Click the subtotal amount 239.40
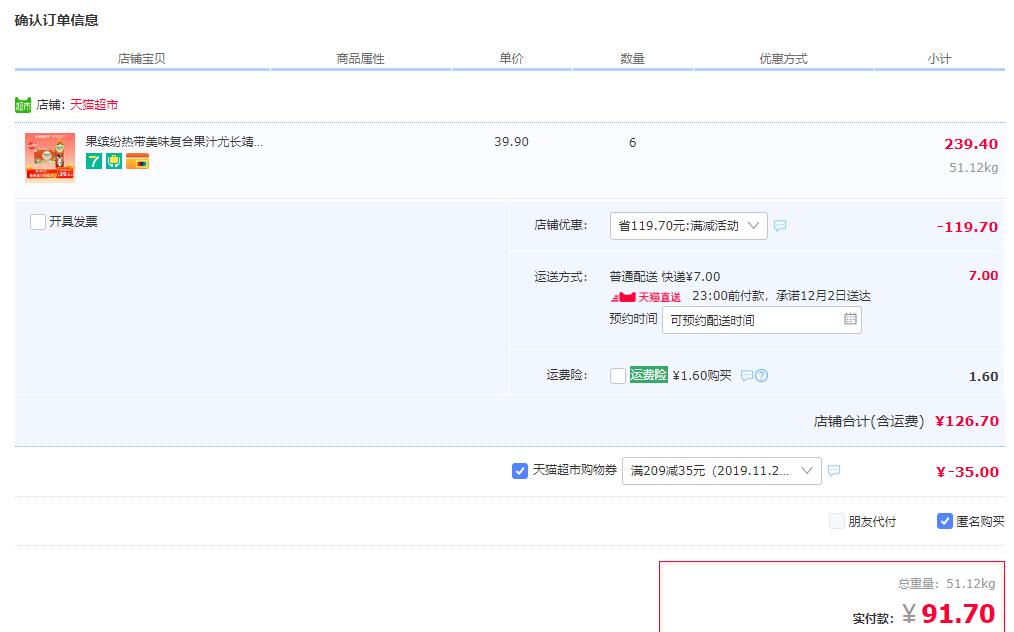This screenshot has height=632, width=1014. click(x=971, y=144)
